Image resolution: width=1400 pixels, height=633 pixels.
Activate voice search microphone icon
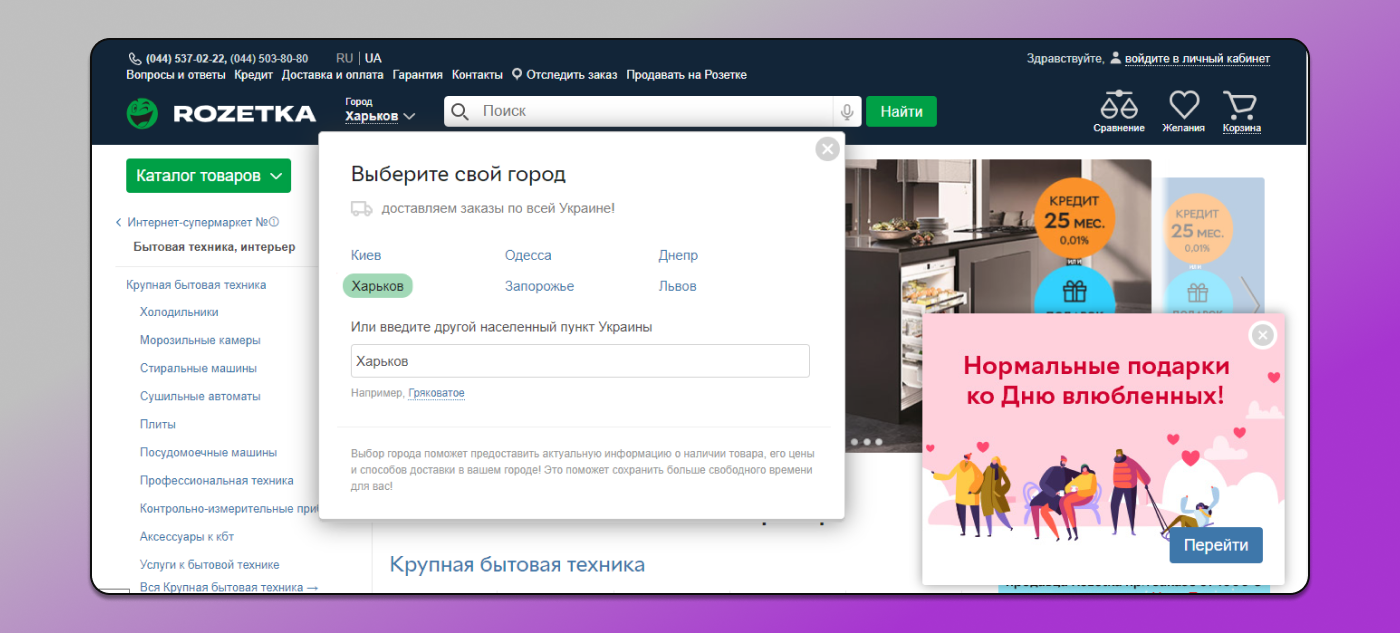click(x=847, y=111)
